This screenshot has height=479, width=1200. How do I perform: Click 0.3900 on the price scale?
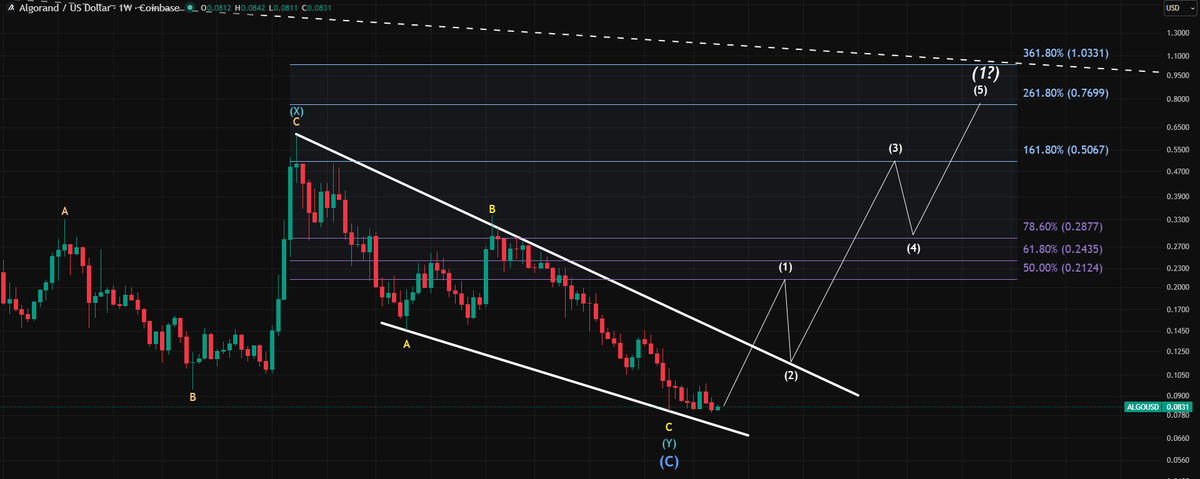click(1178, 197)
